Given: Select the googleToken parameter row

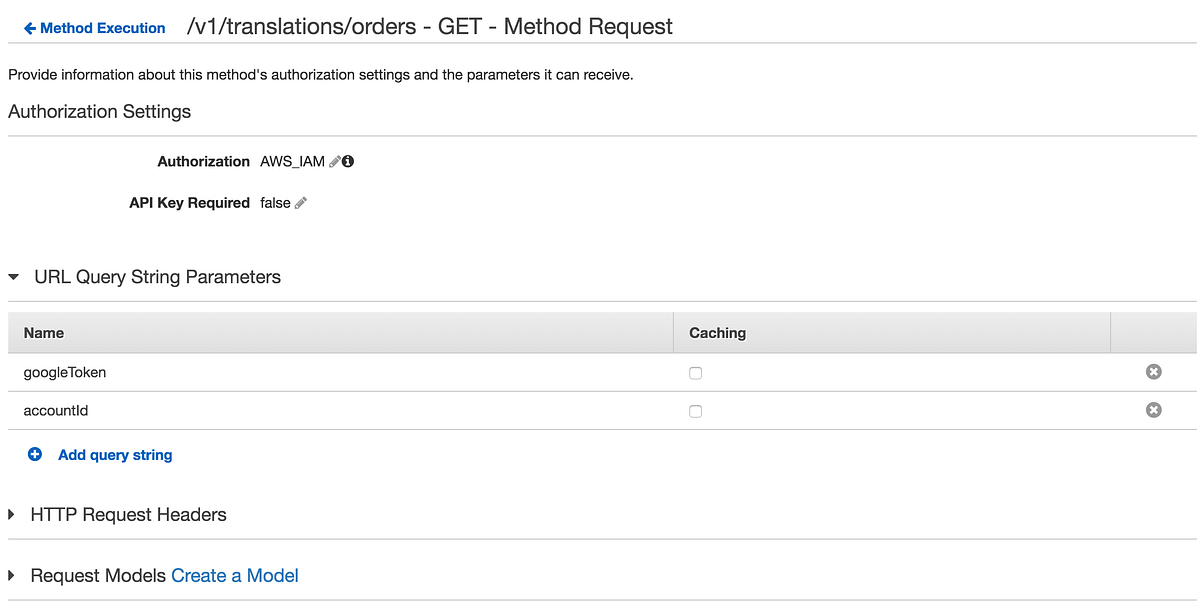Looking at the screenshot, I should [64, 371].
